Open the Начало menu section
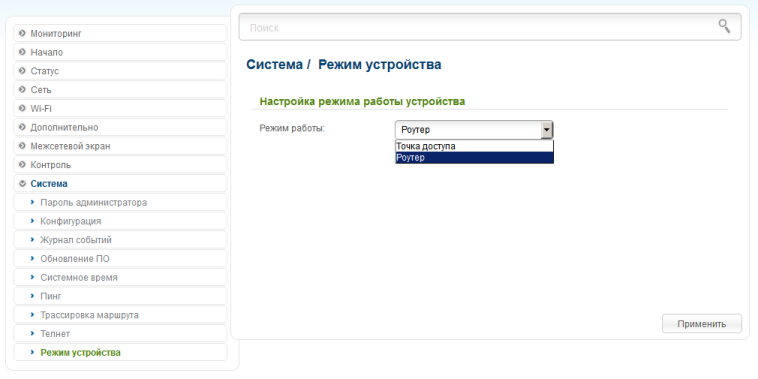Image resolution: width=758 pixels, height=379 pixels. [x=120, y=52]
